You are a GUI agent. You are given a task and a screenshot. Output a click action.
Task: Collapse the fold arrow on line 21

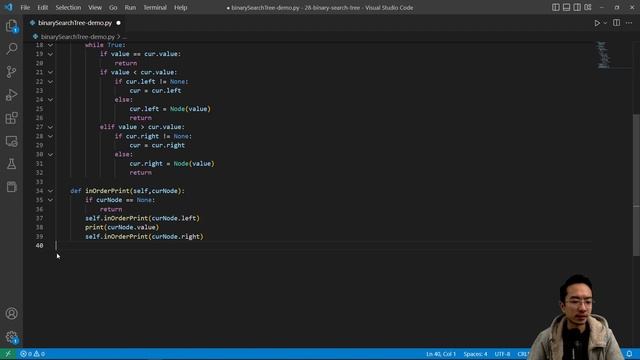50,72
